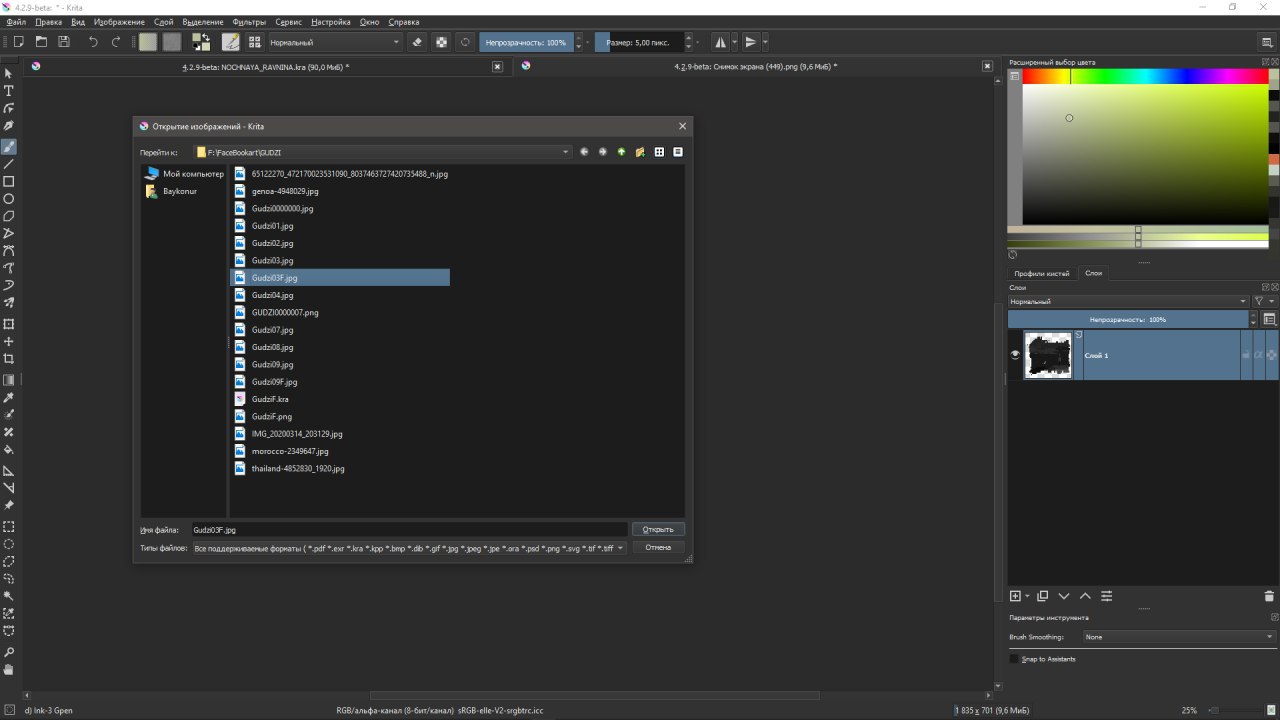Toggle vertical mirror painting
The image size is (1280, 720).
[x=750, y=42]
